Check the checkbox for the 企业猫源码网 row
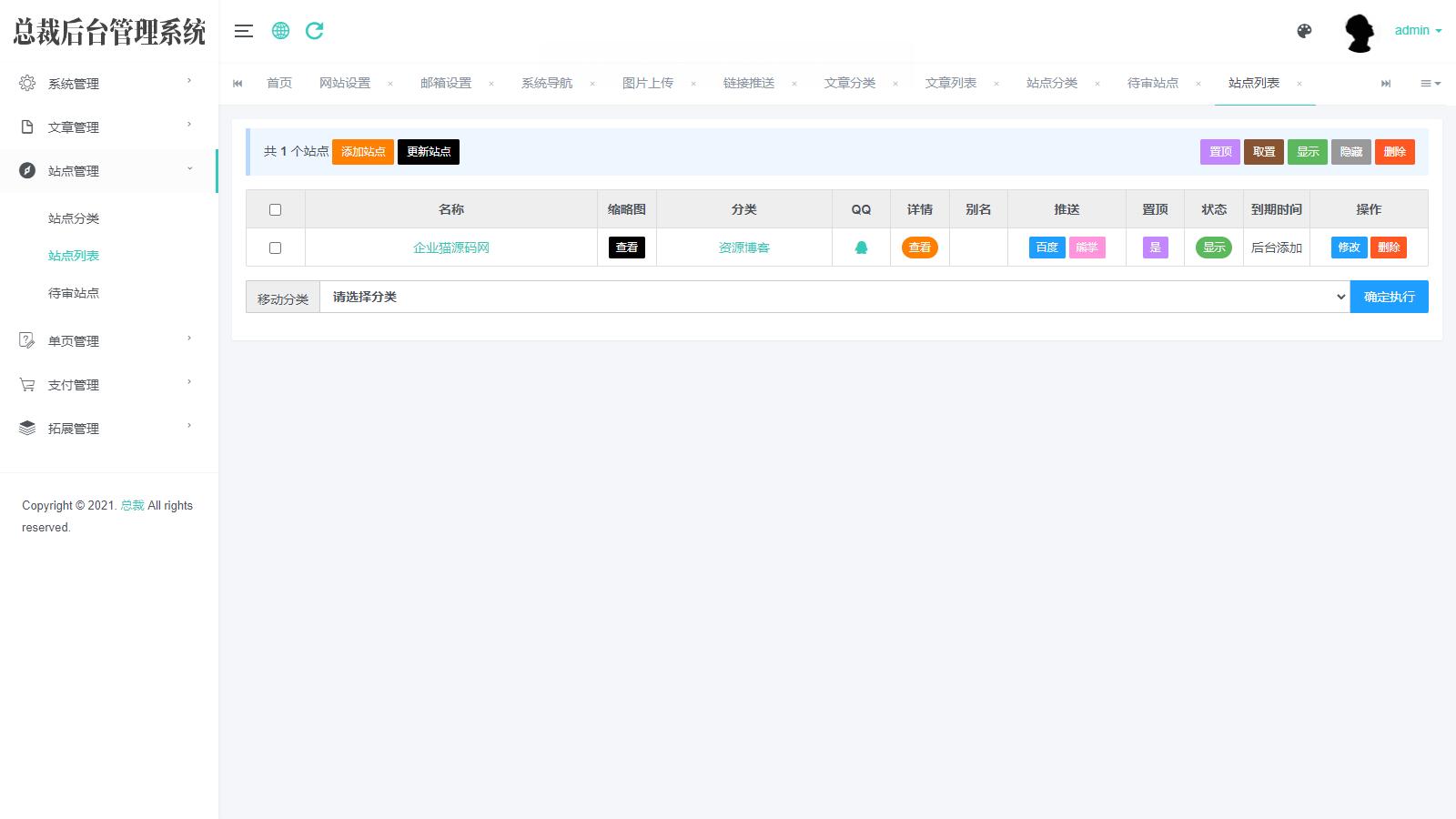Screen dimensions: 1456x819 coord(276,247)
